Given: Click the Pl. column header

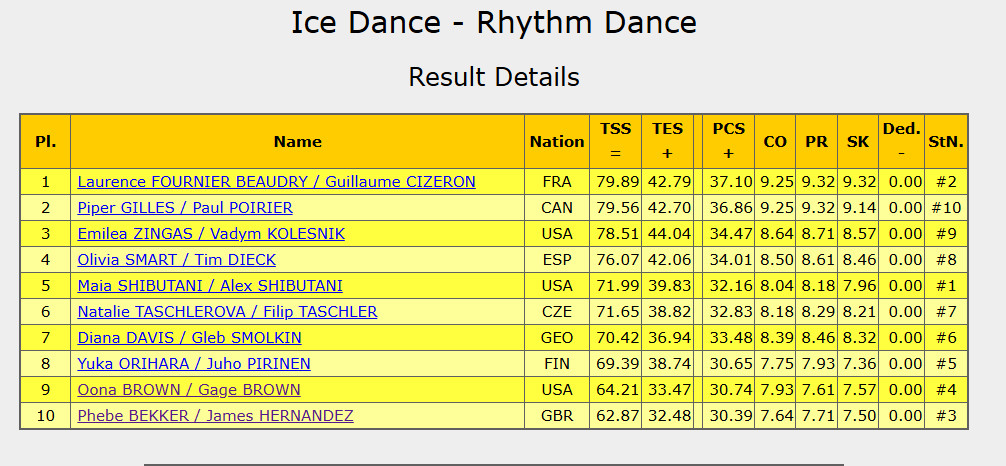Looking at the screenshot, I should (45, 142).
